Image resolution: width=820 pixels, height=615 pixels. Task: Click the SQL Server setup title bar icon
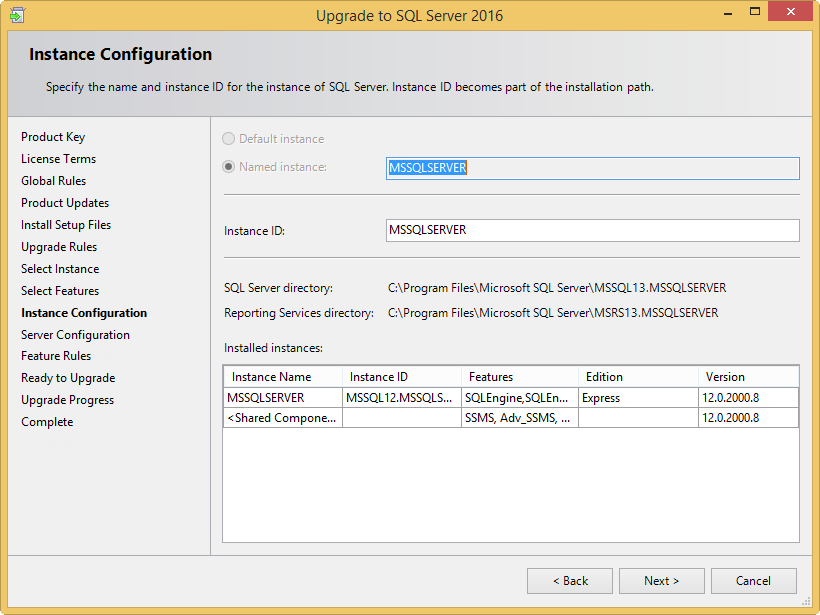[x=17, y=15]
